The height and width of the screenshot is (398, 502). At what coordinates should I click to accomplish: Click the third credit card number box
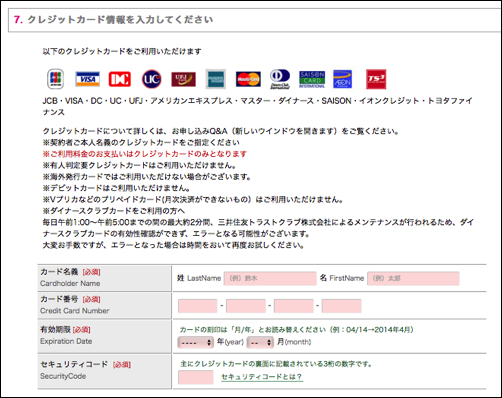tap(294, 306)
